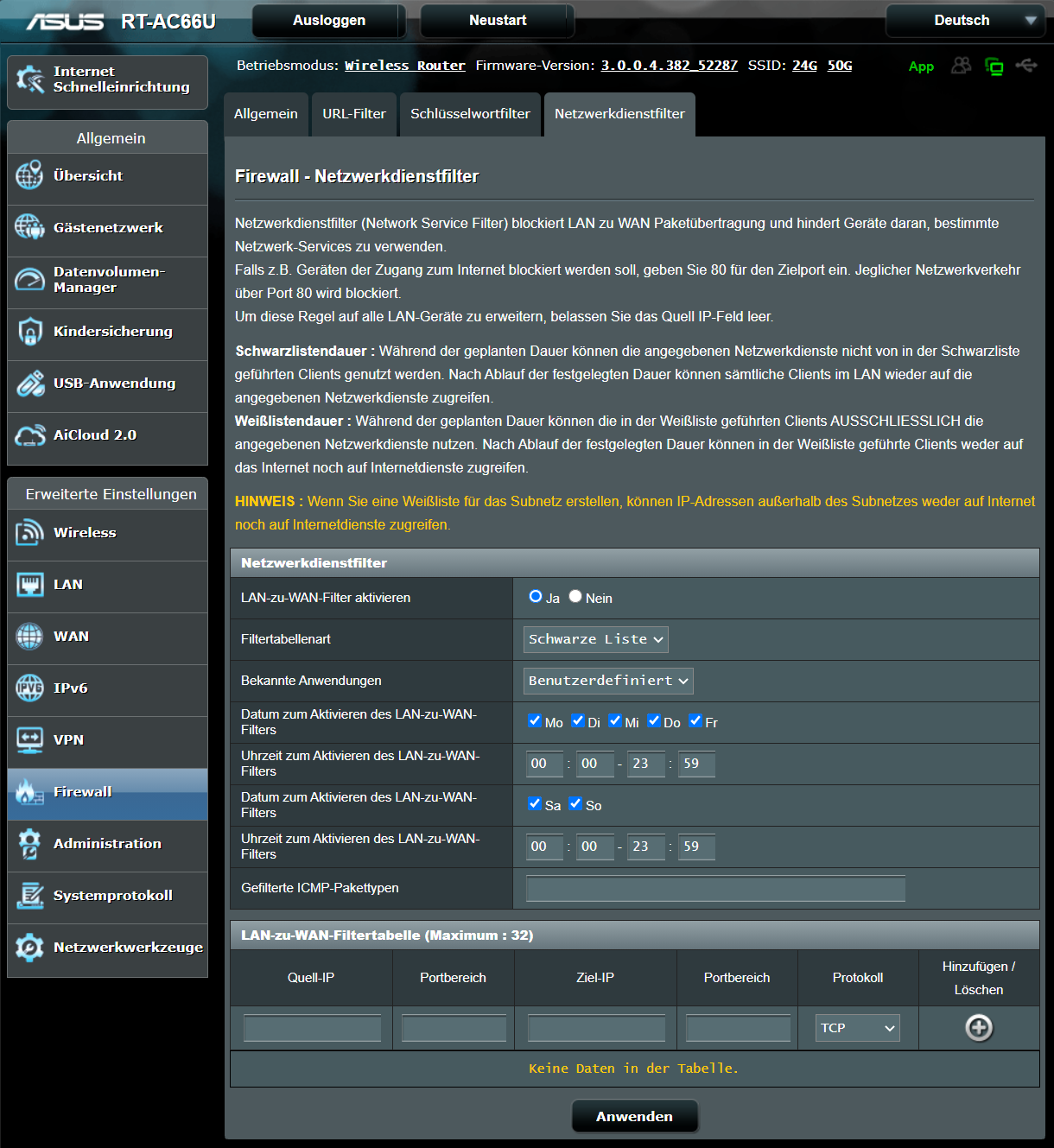1054x1148 pixels.
Task: Switch to the Schlüsselwortfilter tab
Action: point(470,114)
